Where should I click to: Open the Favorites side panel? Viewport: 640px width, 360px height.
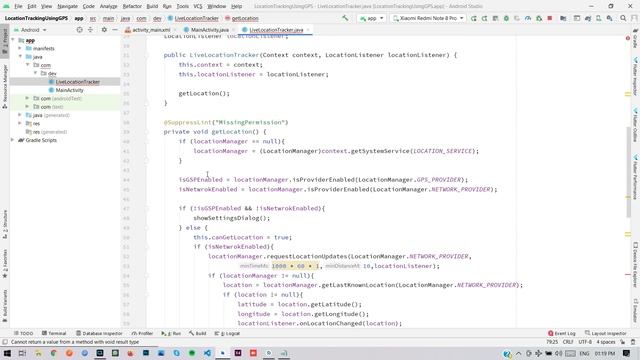pos(5,264)
